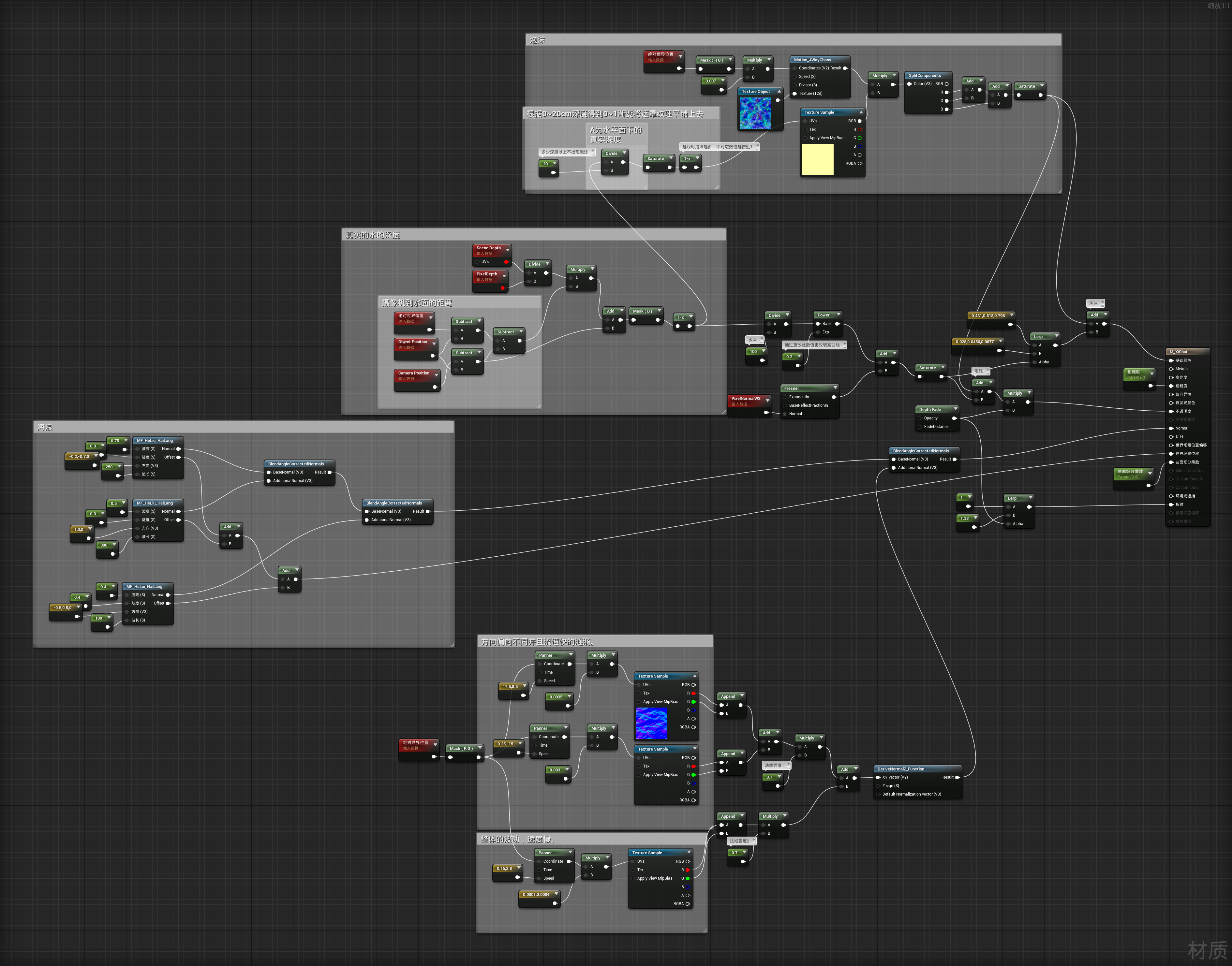The image size is (1232, 966).
Task: Expand the Fresnel node dropdown arrow
Action: [835, 388]
